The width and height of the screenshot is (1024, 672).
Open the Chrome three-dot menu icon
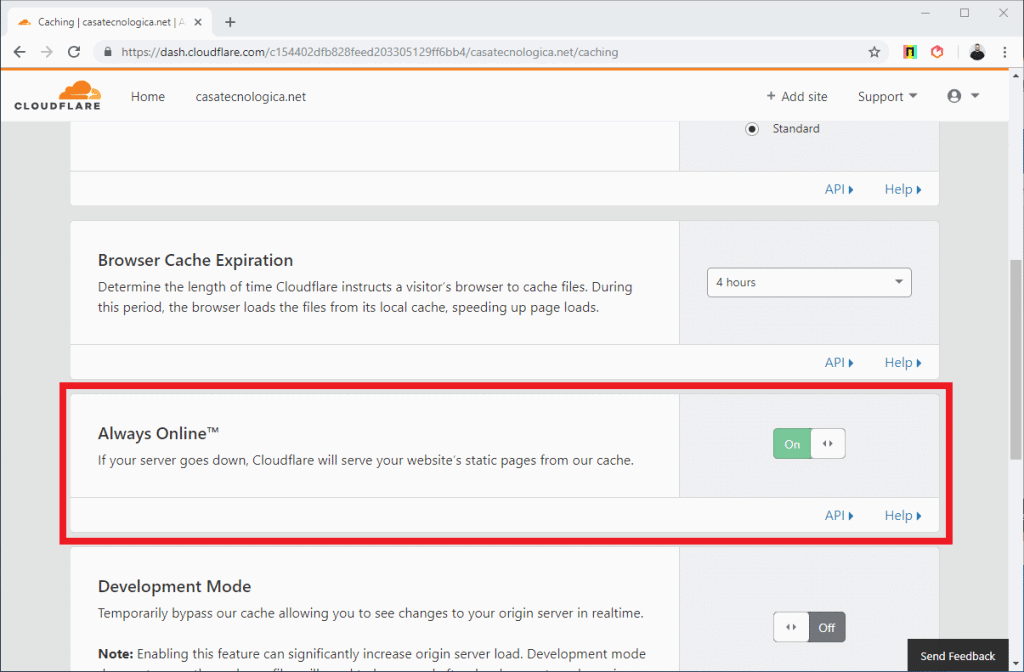tap(1005, 51)
